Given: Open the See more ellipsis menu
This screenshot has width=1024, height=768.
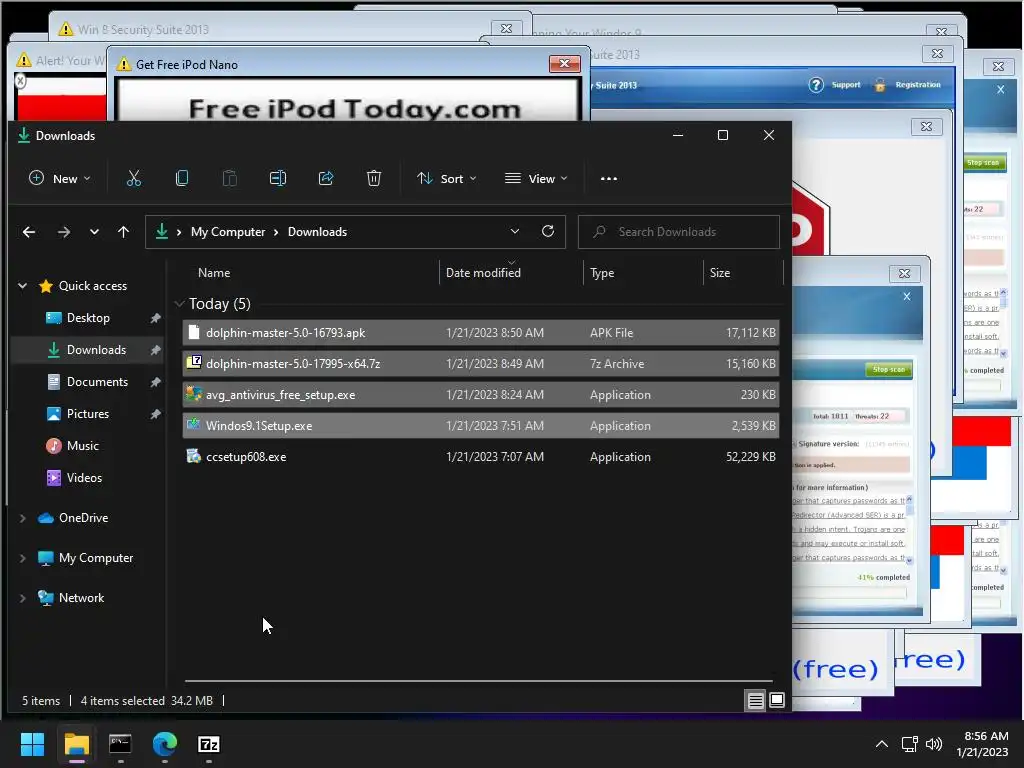Looking at the screenshot, I should pos(609,178).
